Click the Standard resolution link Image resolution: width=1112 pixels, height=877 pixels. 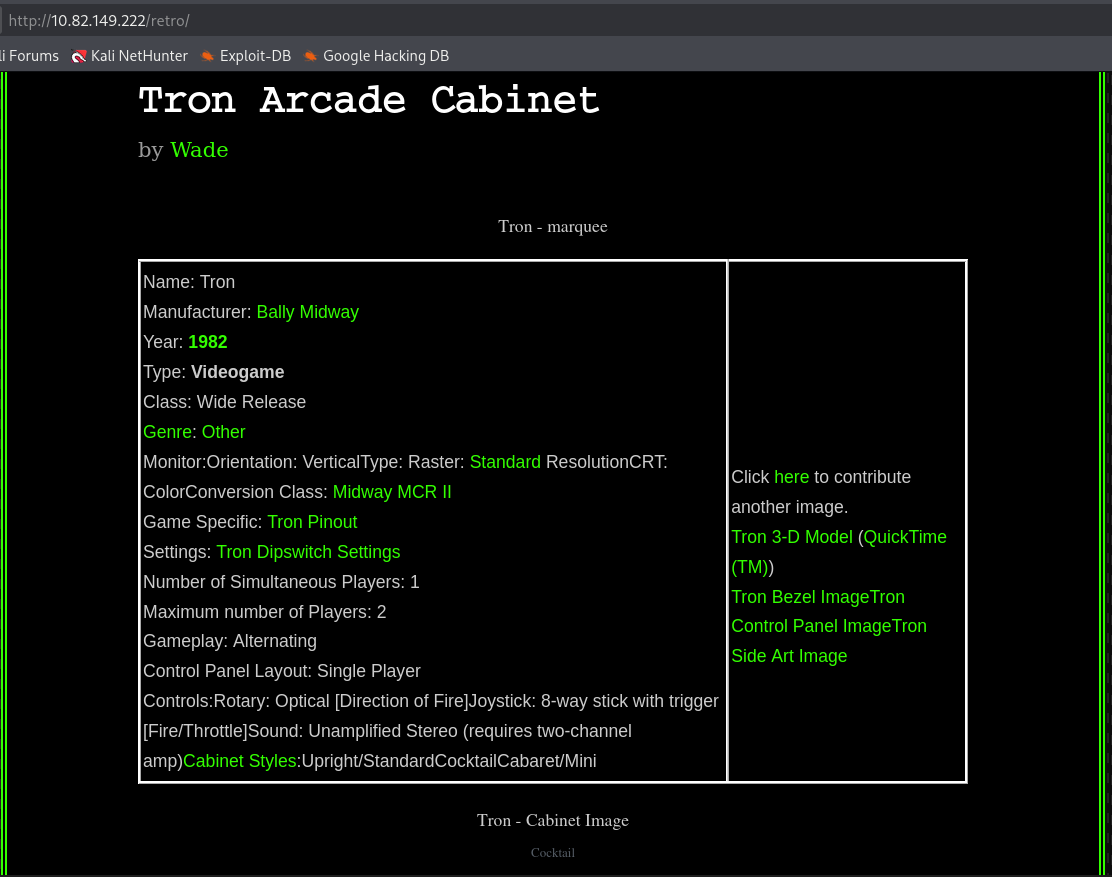coord(505,462)
